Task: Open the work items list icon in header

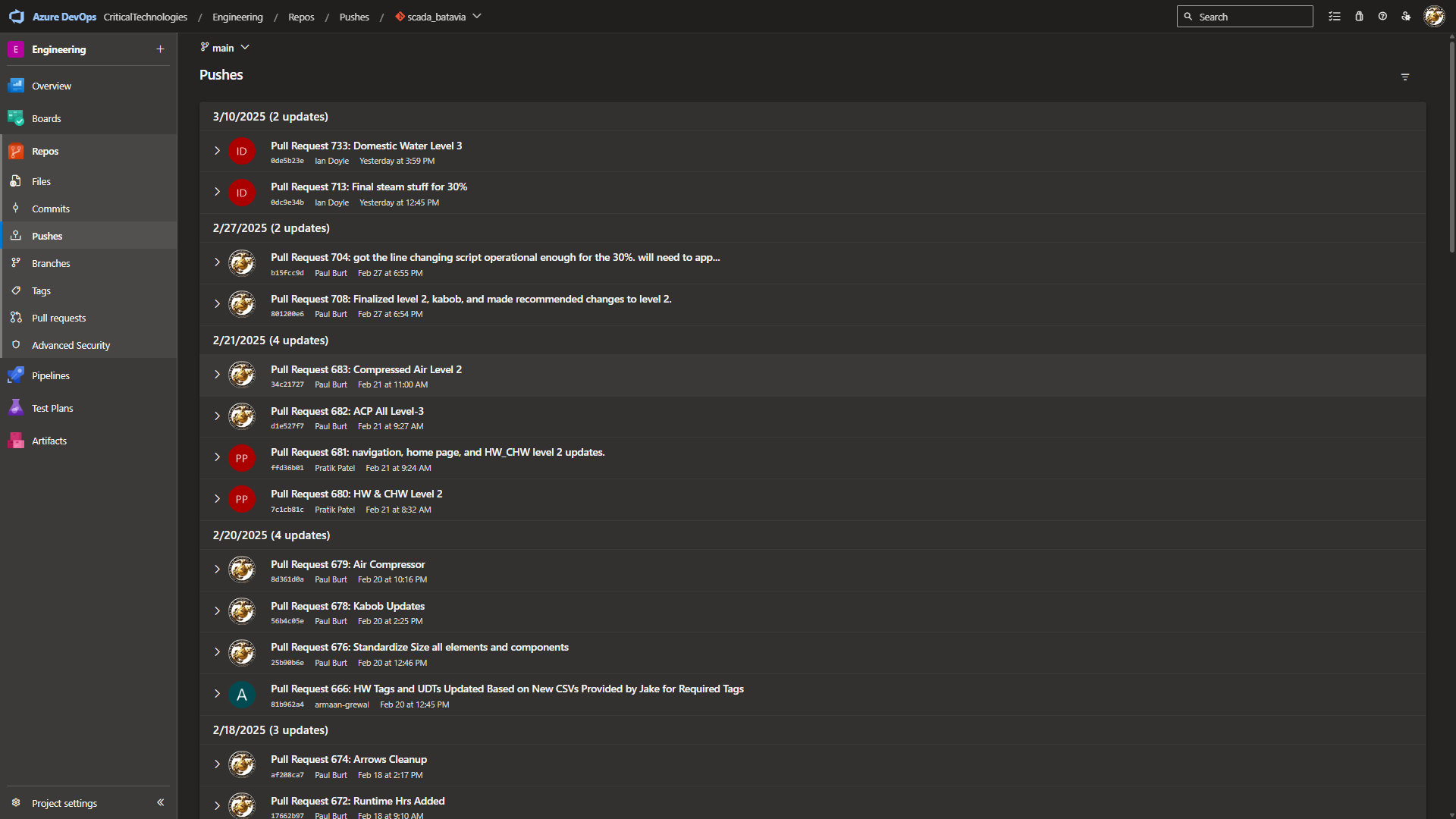Action: click(1335, 17)
